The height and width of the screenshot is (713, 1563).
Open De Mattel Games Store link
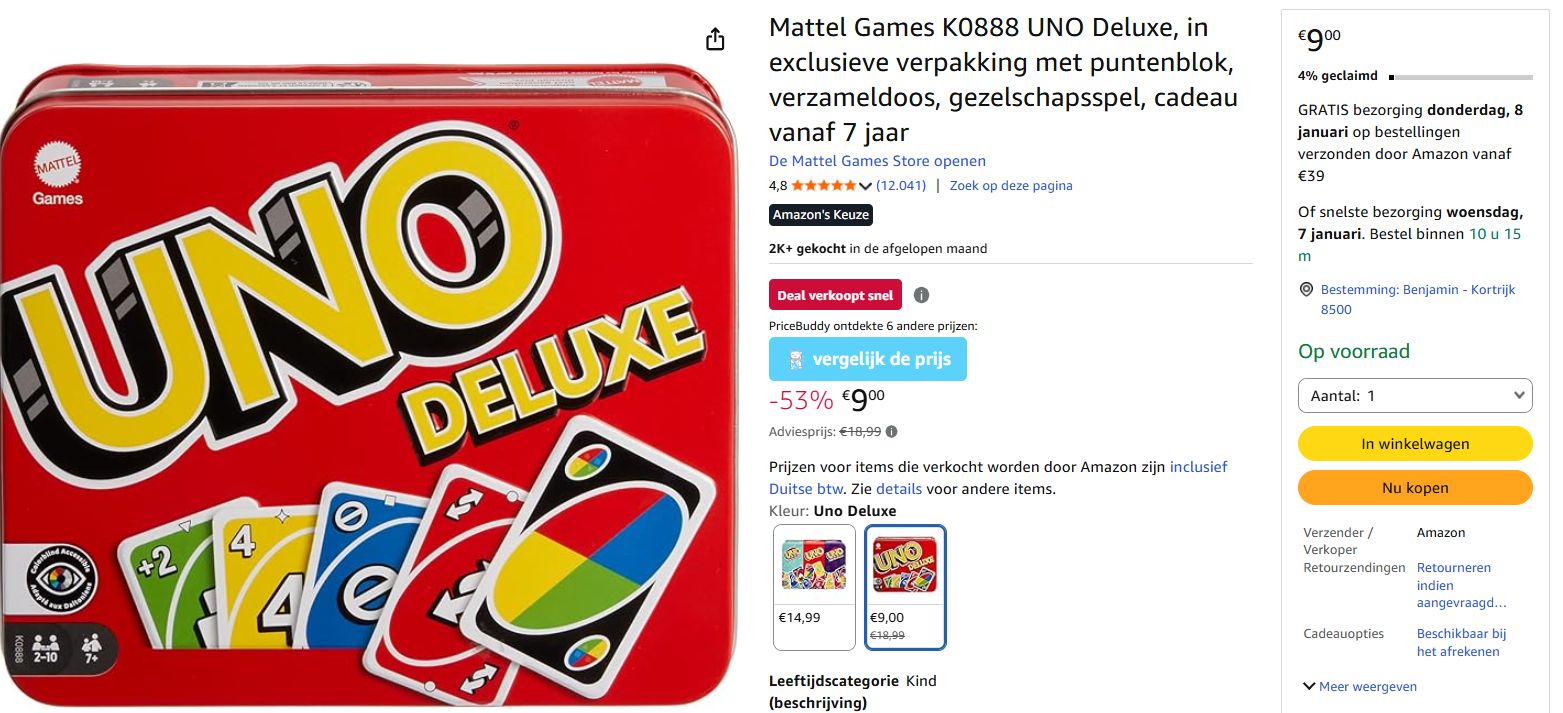click(x=877, y=161)
